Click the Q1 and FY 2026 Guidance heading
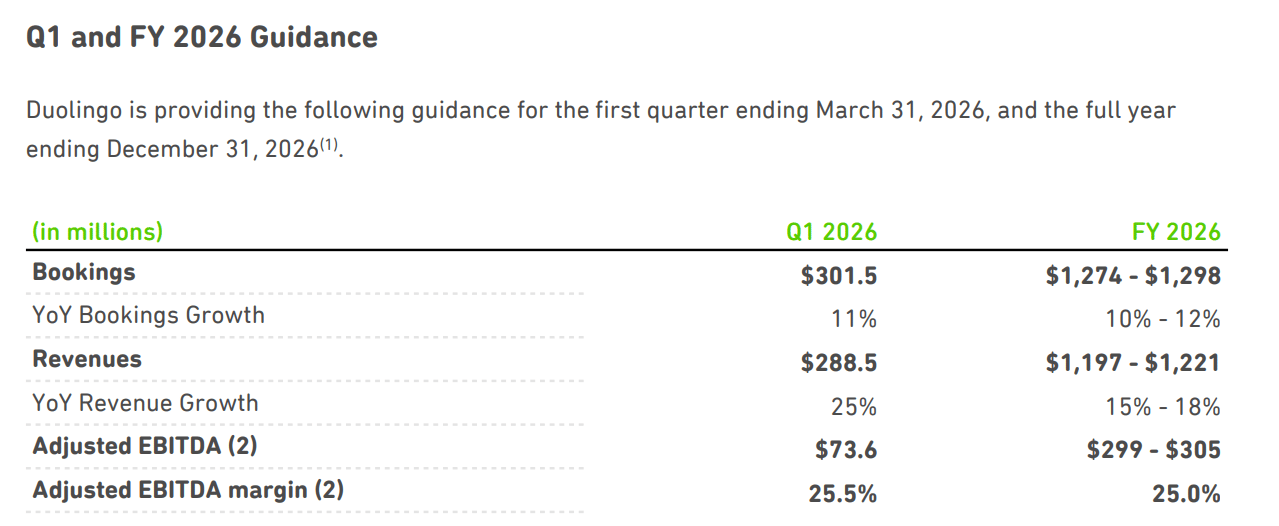 tap(202, 38)
